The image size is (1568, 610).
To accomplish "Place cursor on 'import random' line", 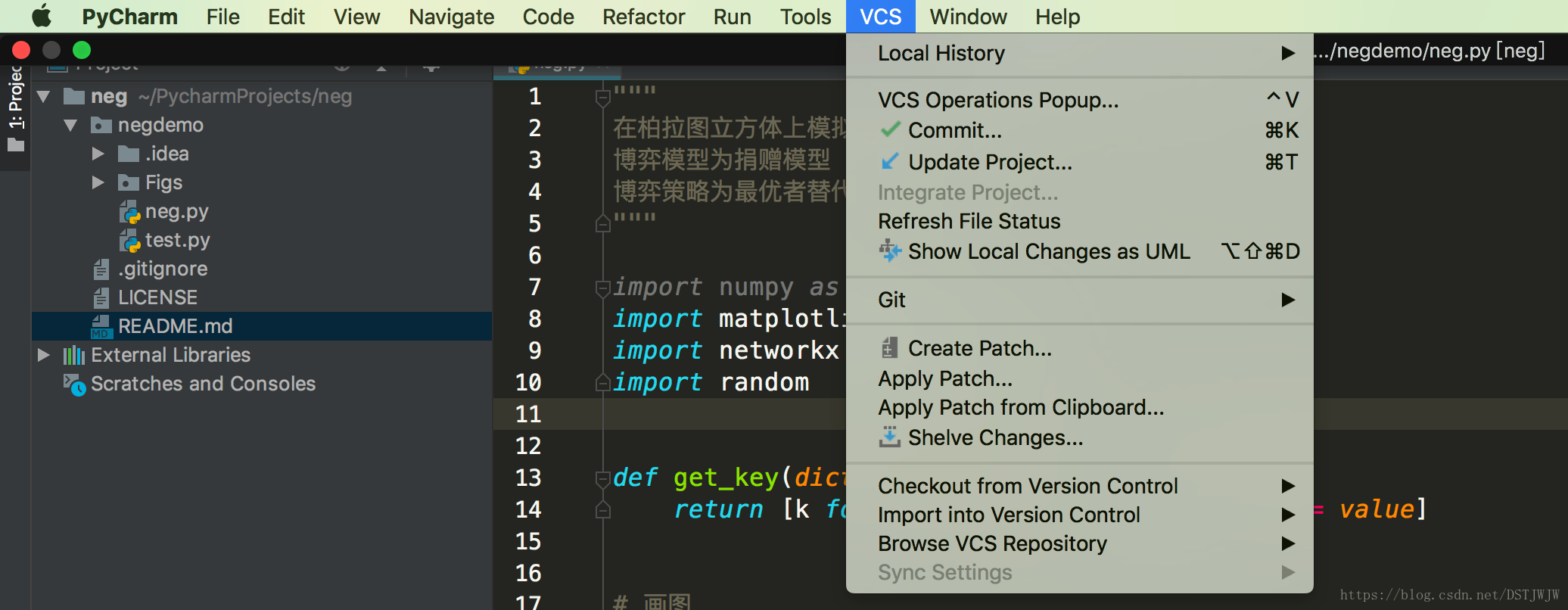I will click(x=711, y=382).
